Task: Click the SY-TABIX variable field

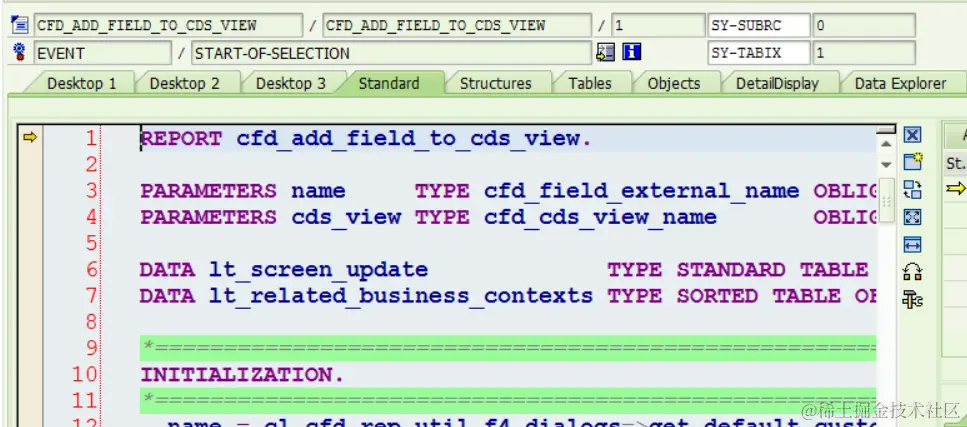Action: [x=759, y=53]
